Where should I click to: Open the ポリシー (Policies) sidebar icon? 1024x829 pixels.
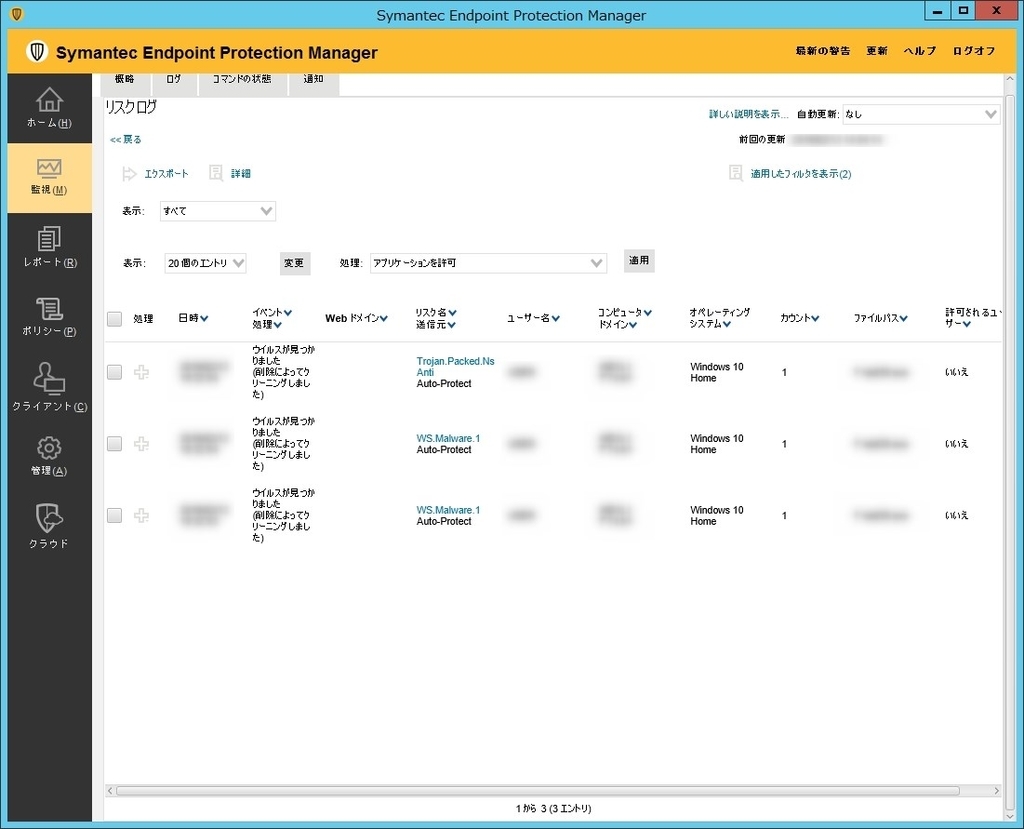pyautogui.click(x=49, y=317)
